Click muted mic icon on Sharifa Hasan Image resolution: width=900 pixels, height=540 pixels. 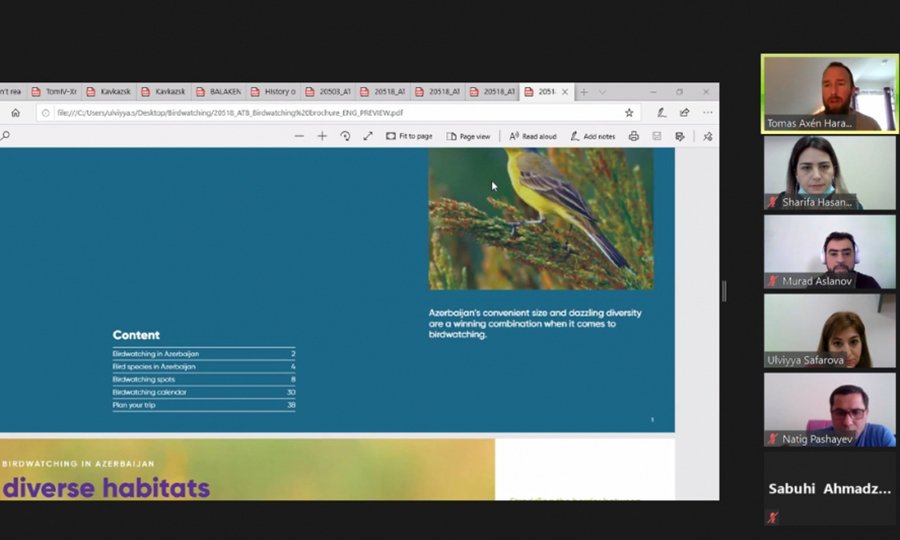pyautogui.click(x=773, y=202)
